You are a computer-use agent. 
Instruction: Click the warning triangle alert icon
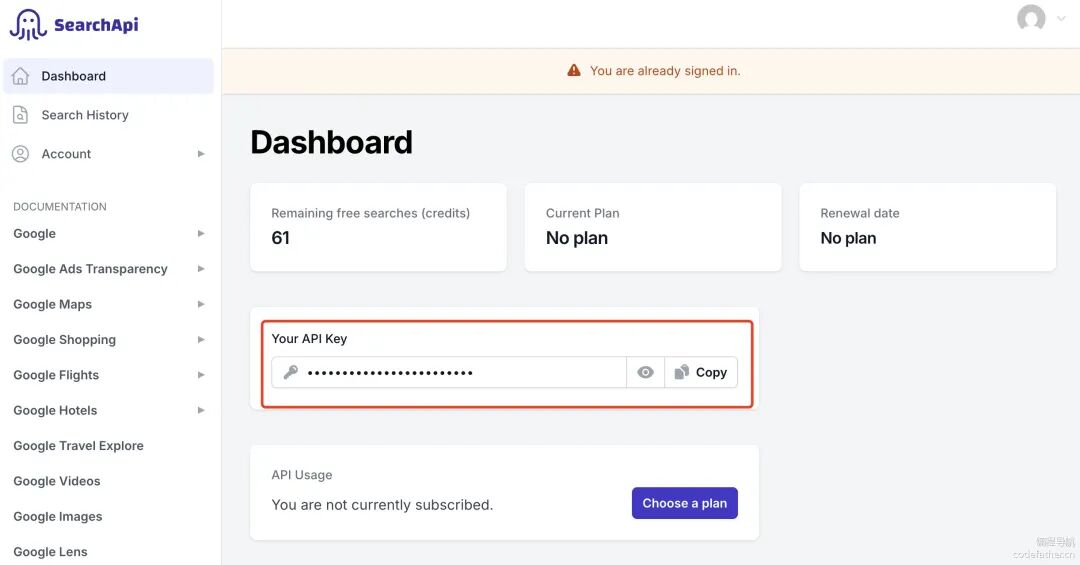coord(574,71)
